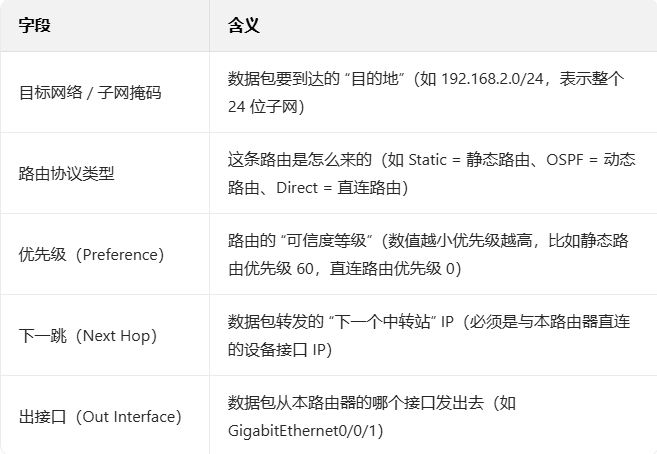This screenshot has height=454, width=657.
Task: Click the GigabitEthernet0/0/1 example text
Action: [302, 431]
